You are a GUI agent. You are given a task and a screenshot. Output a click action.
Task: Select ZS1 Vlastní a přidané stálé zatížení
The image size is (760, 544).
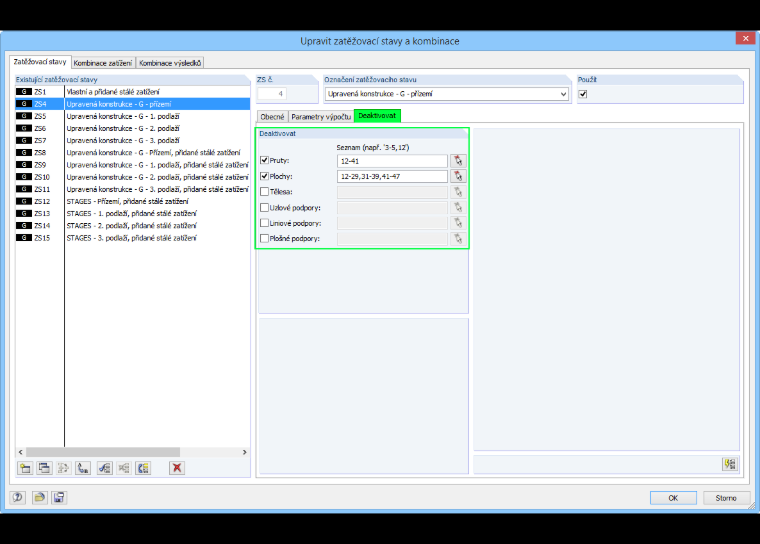(x=133, y=92)
